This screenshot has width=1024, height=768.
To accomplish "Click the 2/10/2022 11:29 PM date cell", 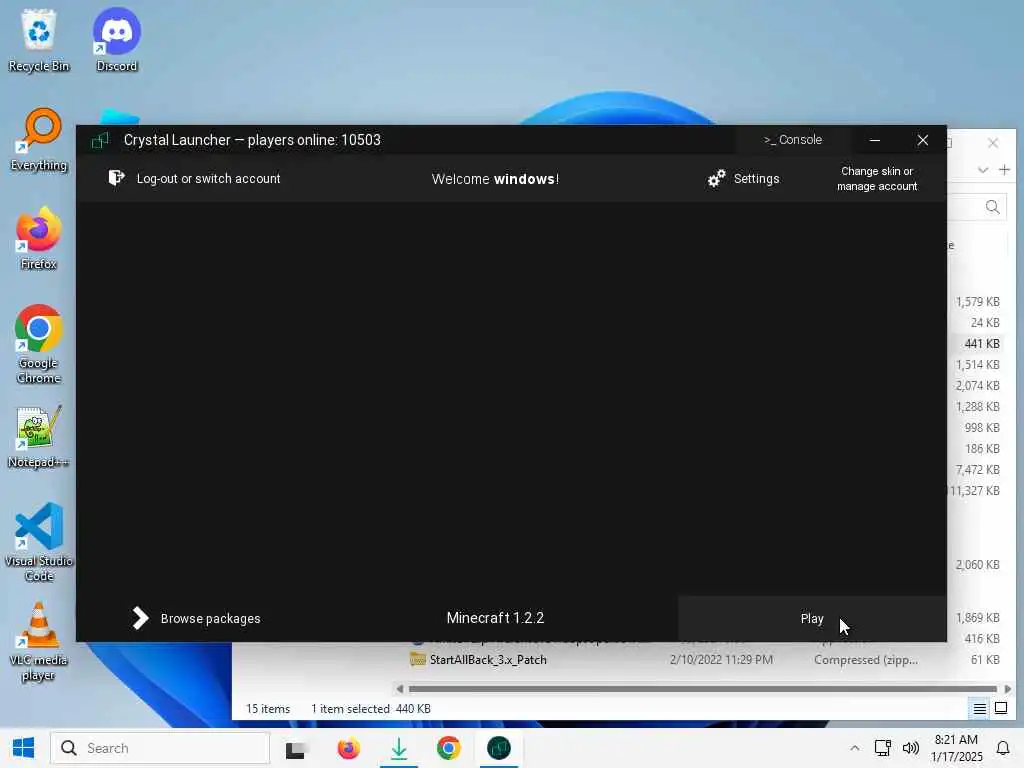I will point(721,660).
